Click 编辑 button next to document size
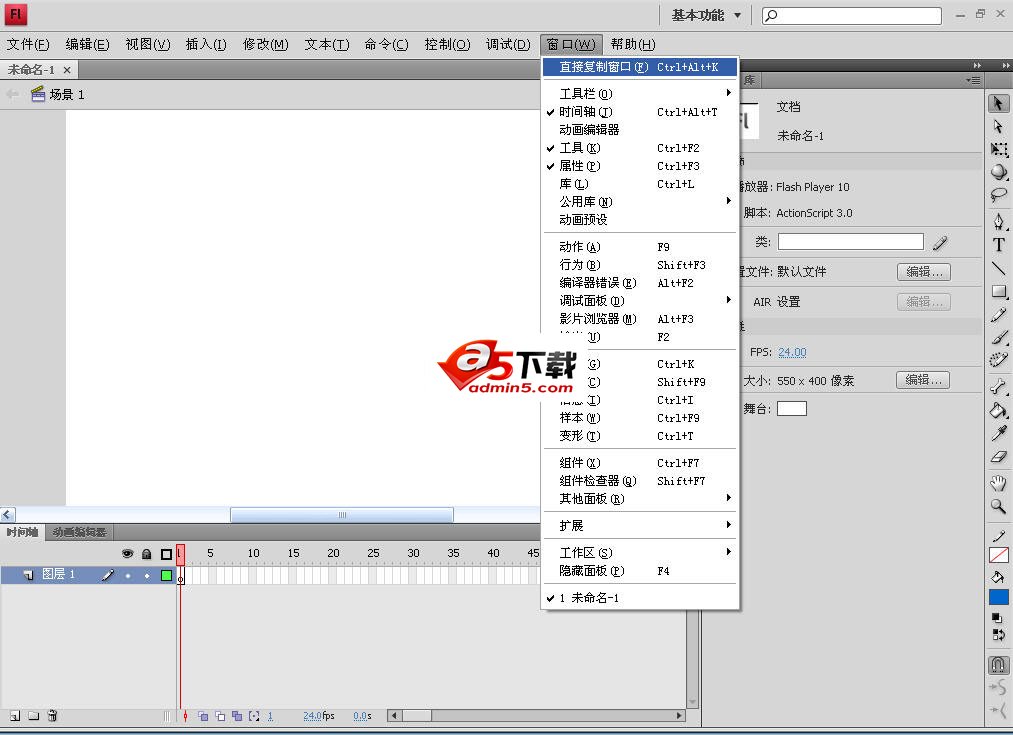The image size is (1013, 735). point(922,380)
